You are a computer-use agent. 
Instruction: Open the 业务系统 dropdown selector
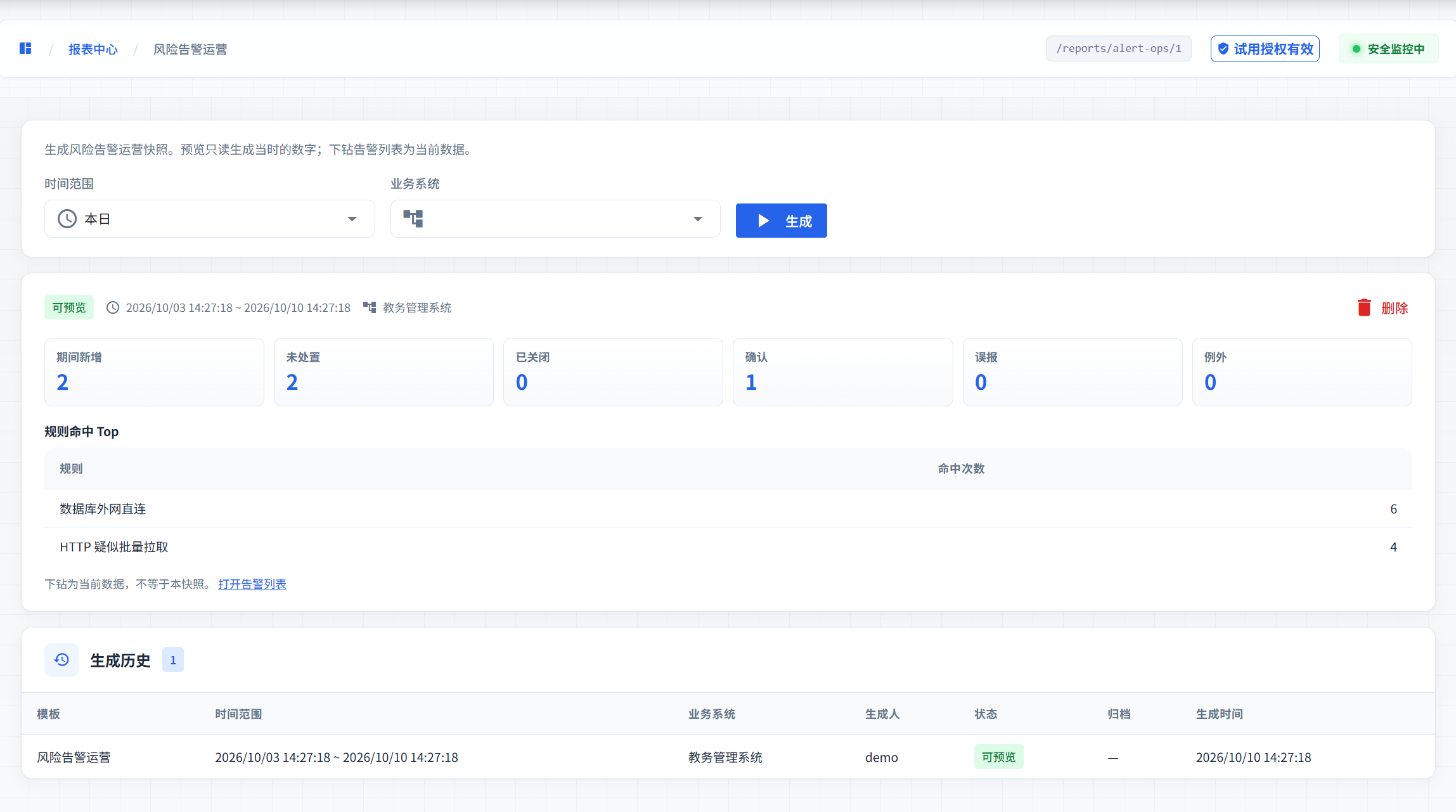555,219
